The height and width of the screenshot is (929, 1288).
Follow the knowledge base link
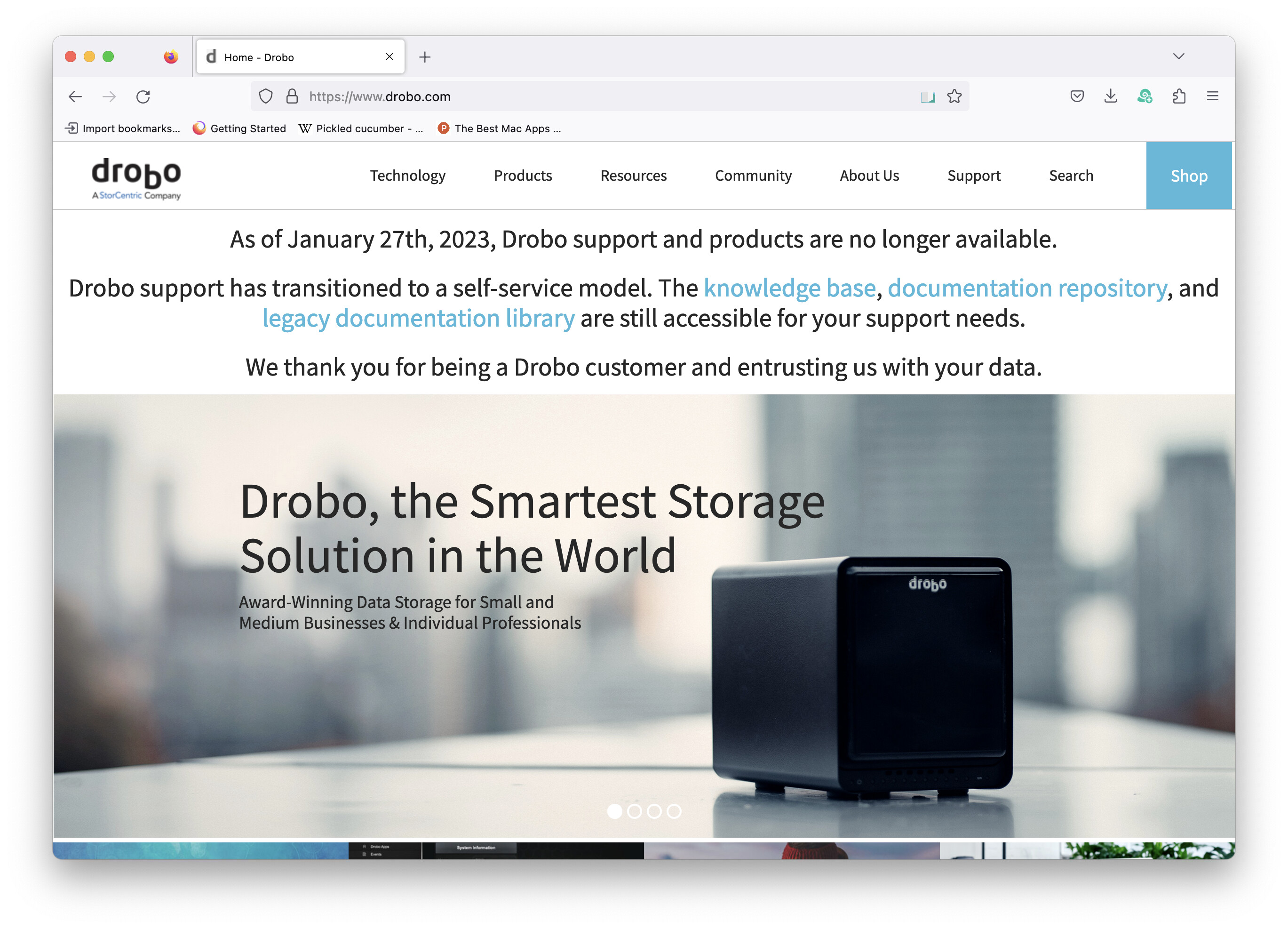tap(789, 288)
